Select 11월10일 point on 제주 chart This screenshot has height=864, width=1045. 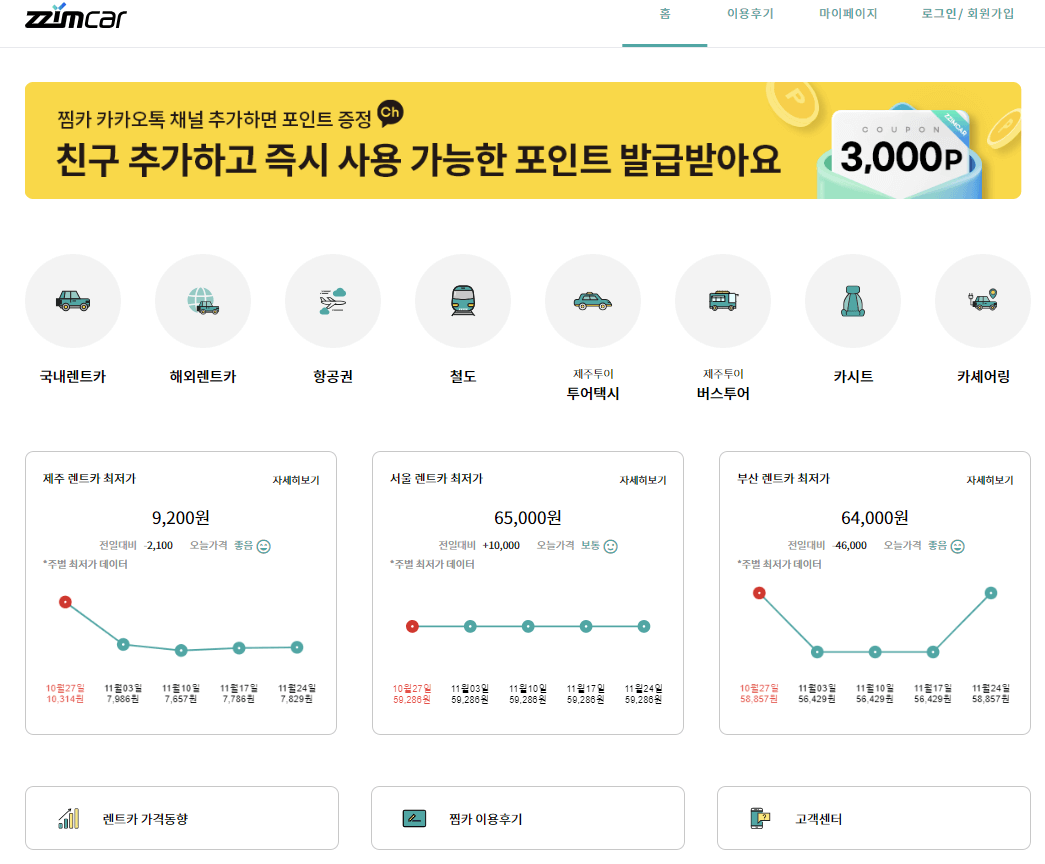click(181, 650)
